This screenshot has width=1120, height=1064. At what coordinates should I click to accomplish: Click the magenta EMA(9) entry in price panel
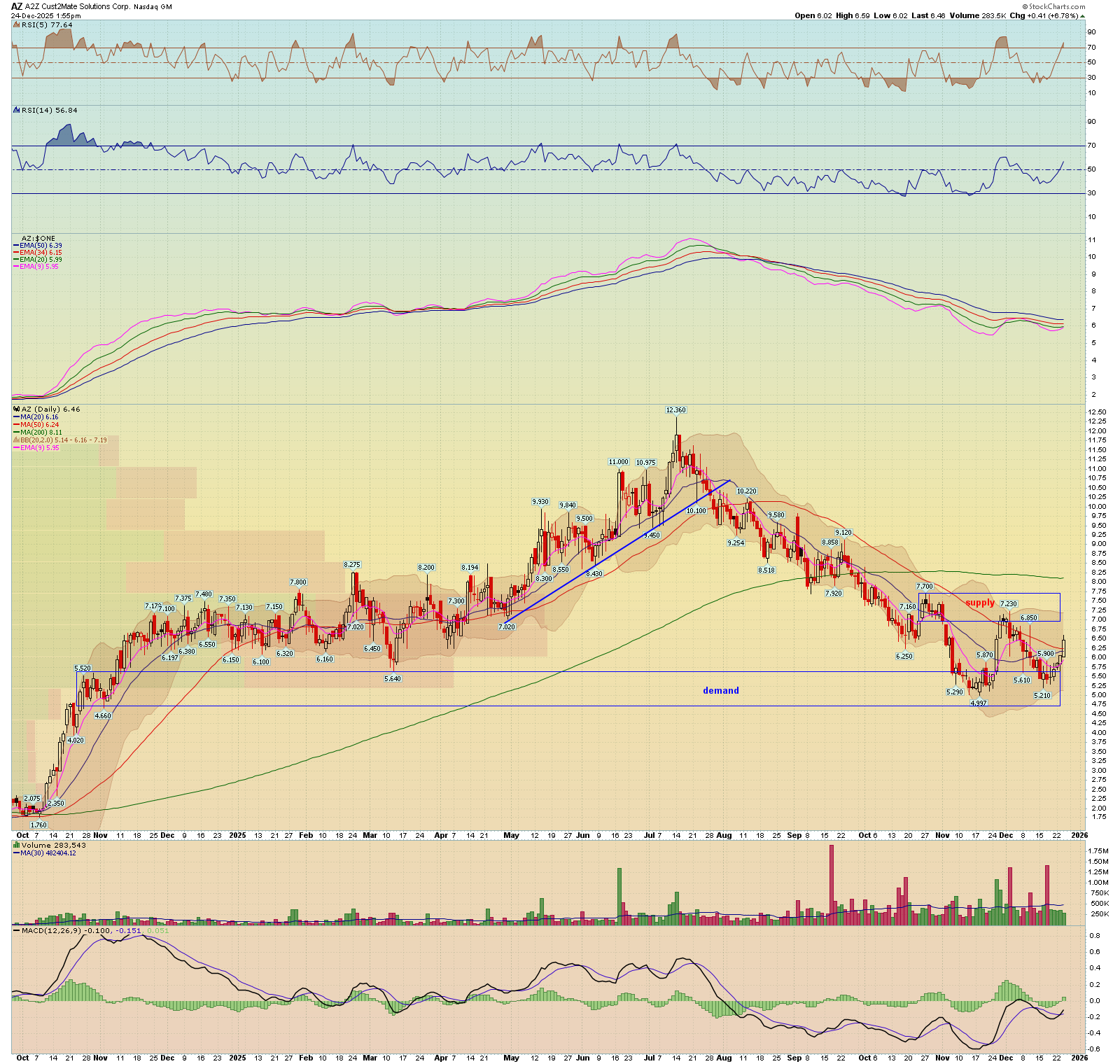[x=39, y=448]
